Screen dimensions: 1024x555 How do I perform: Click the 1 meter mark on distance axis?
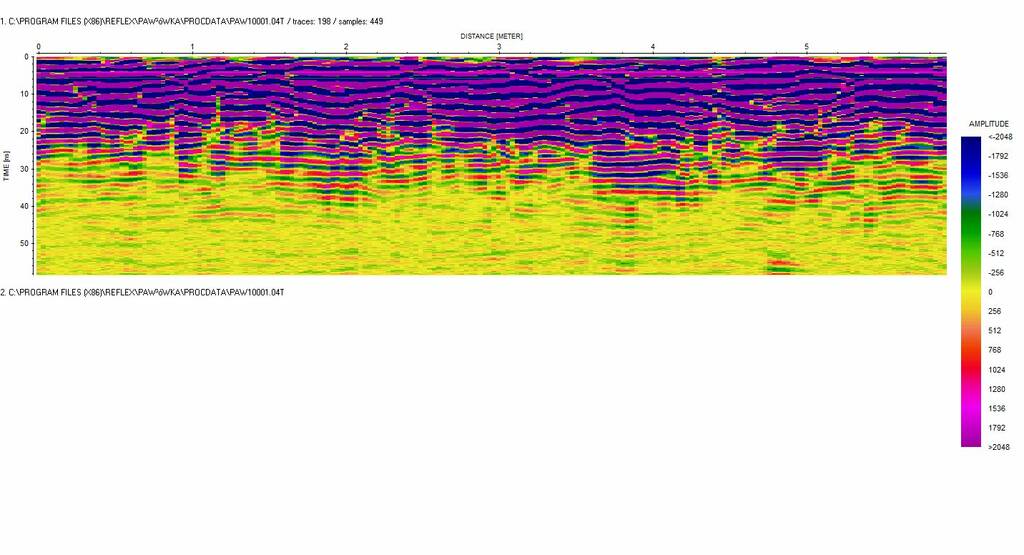tap(192, 47)
